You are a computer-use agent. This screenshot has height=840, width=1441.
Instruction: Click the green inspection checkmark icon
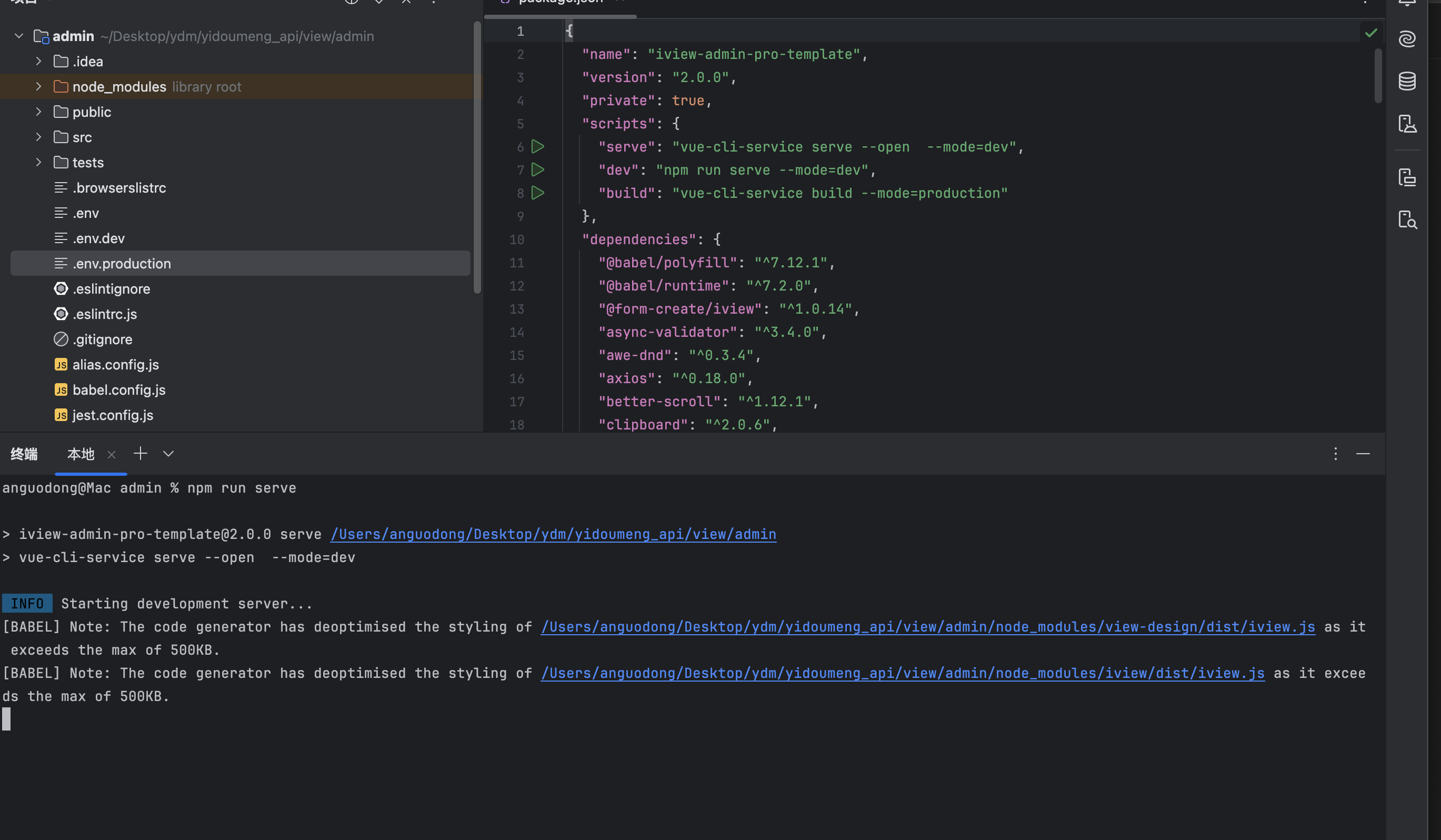pos(1370,33)
